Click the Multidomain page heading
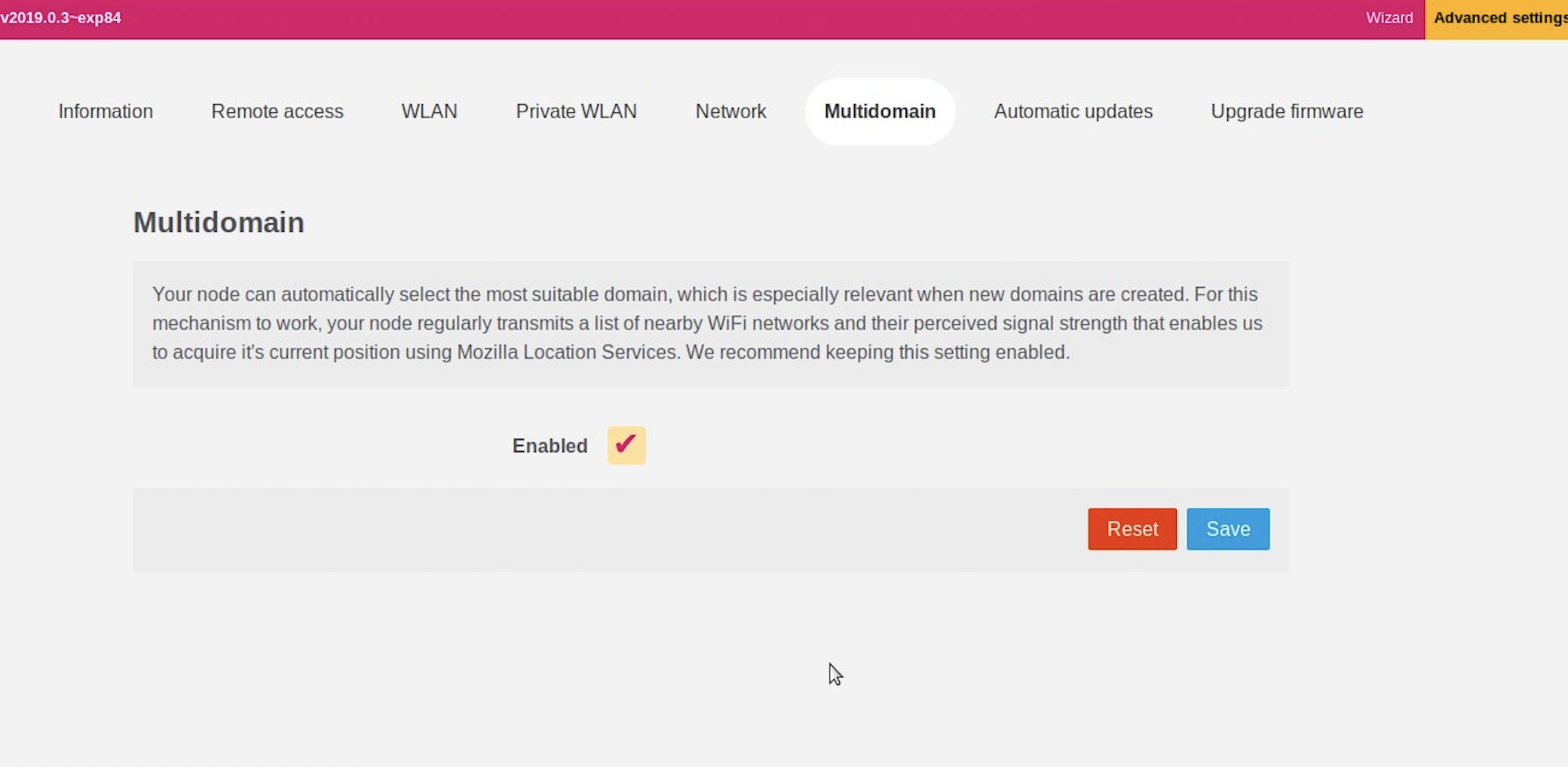 point(219,223)
